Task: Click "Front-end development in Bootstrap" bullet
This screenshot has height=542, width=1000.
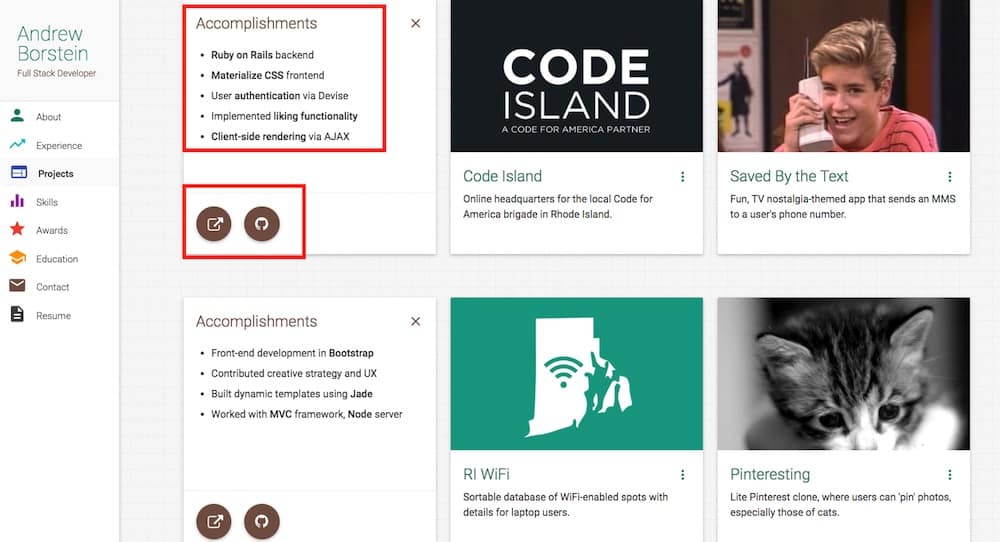Action: coord(292,353)
